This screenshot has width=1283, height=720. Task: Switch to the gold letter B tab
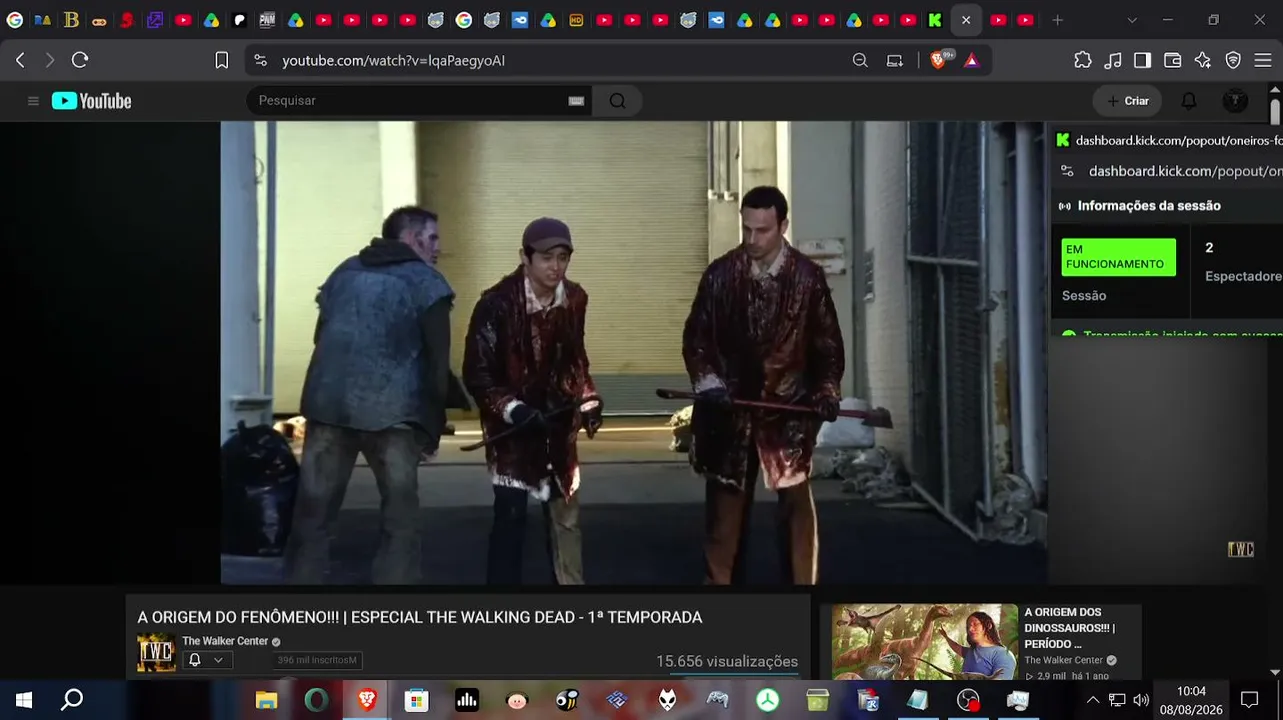pyautogui.click(x=71, y=20)
